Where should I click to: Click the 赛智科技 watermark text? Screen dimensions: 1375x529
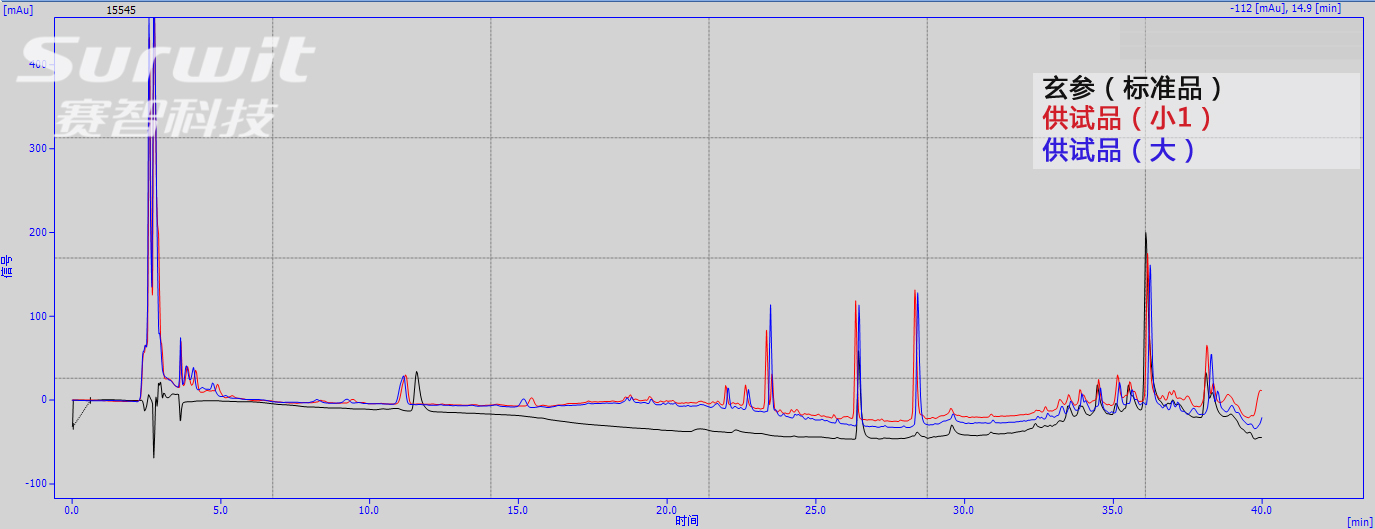pyautogui.click(x=165, y=119)
